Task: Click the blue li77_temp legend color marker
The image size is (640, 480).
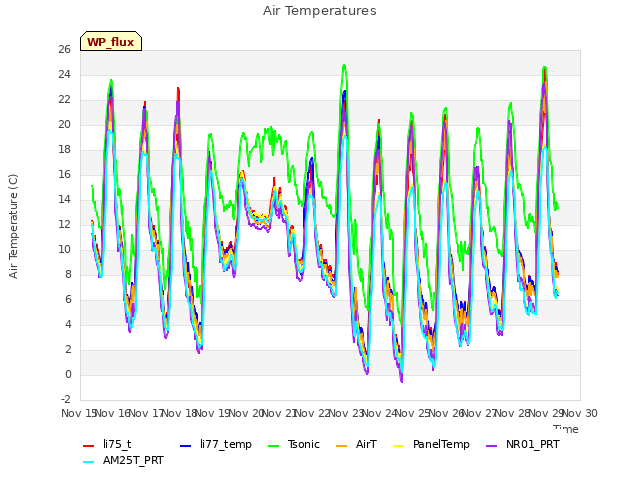Action: point(186,446)
